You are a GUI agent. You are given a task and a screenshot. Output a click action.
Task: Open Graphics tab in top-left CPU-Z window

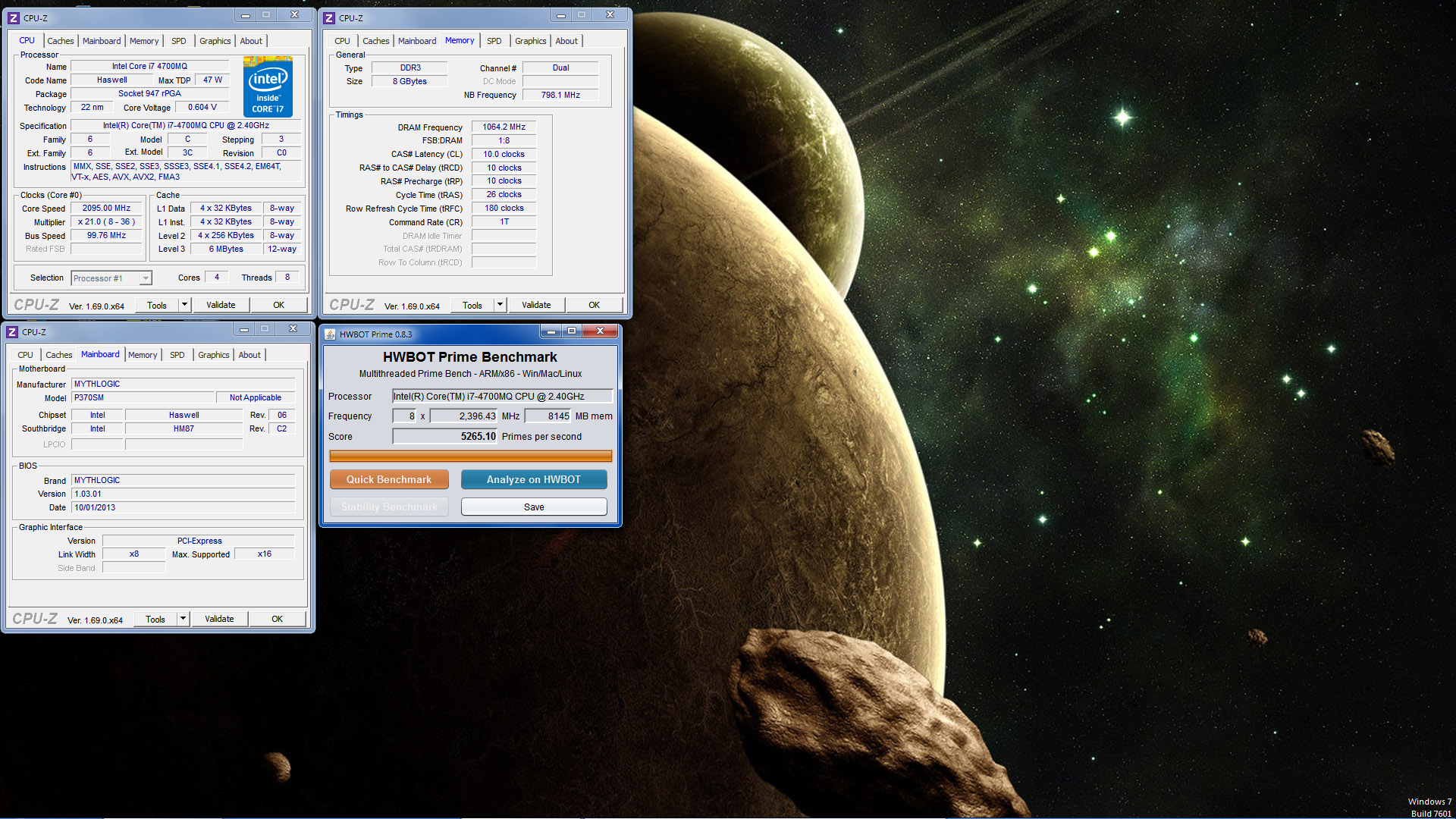pyautogui.click(x=215, y=41)
